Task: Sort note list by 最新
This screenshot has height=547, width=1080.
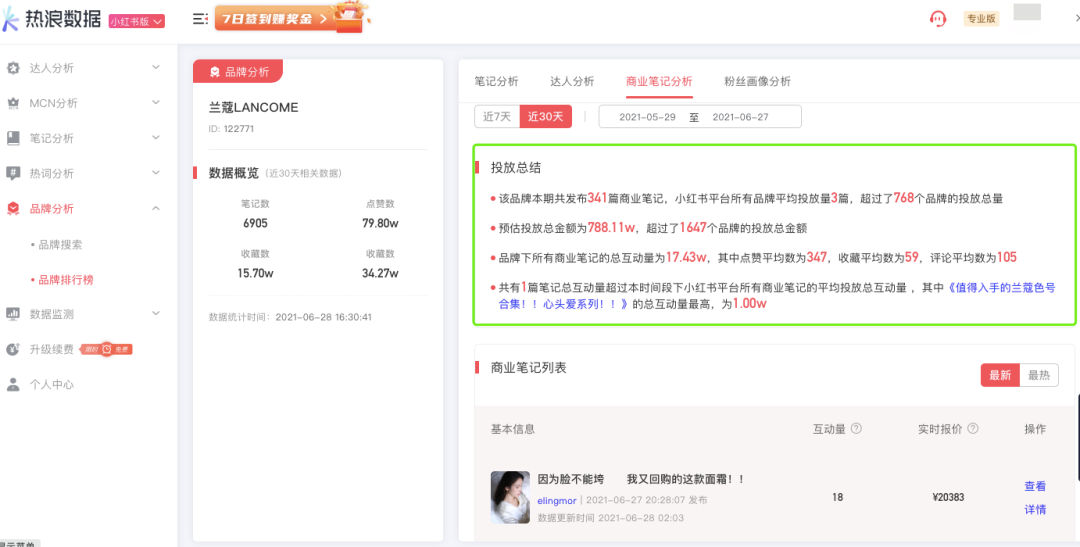Action: click(1000, 375)
